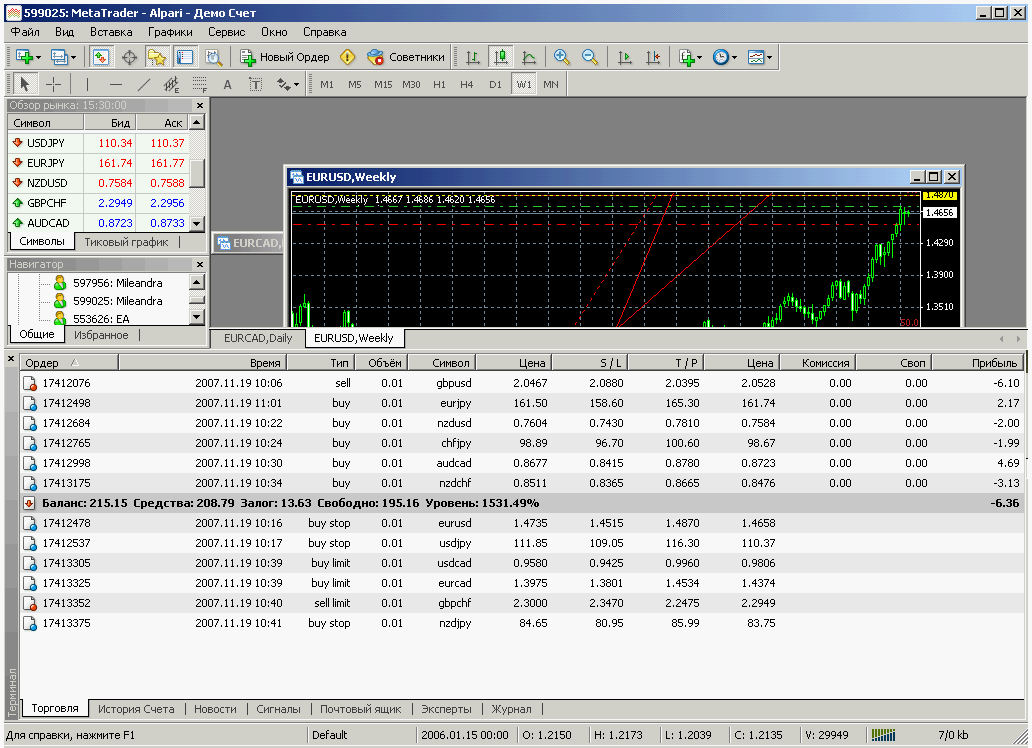Viewport: 1032px width, 748px height.
Task: Enable the H4 timeframe button
Action: tap(467, 85)
